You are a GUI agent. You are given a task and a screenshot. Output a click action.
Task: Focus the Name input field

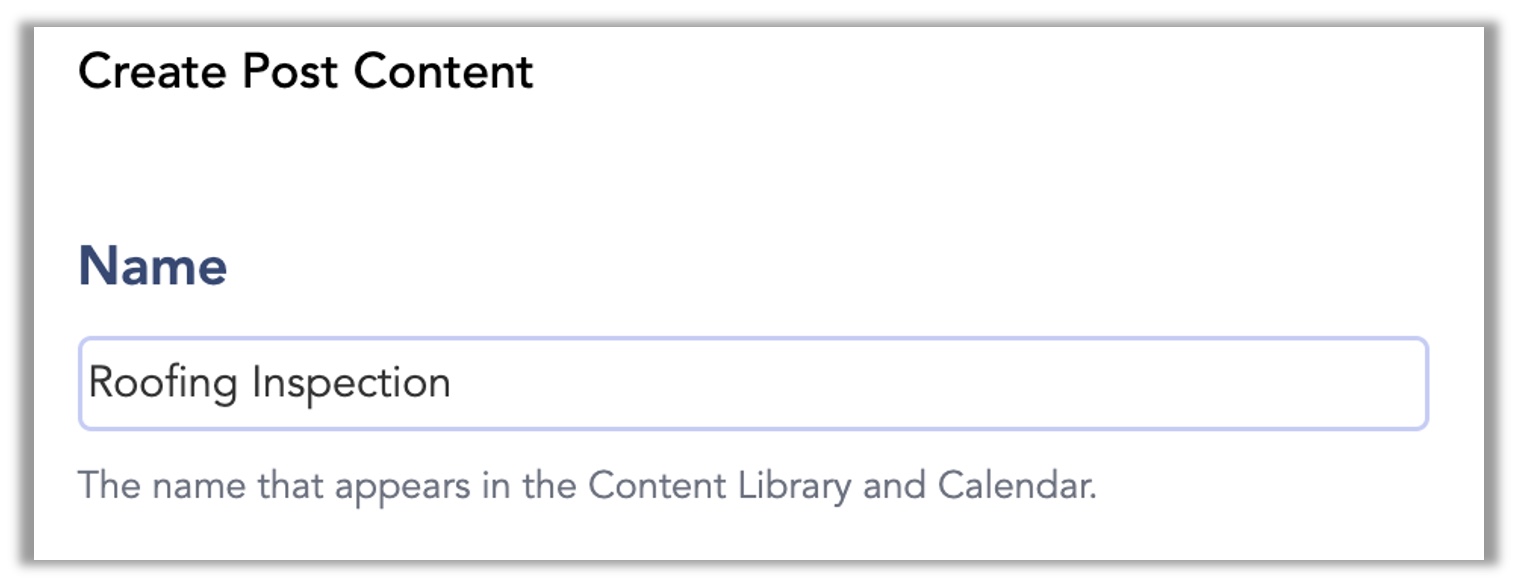click(752, 384)
